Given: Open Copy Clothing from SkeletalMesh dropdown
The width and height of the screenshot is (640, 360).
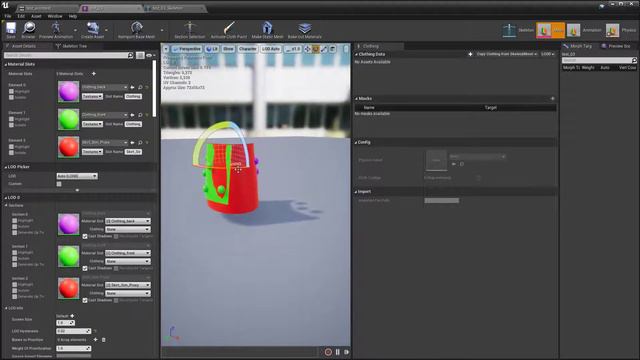Looking at the screenshot, I should [x=506, y=54].
